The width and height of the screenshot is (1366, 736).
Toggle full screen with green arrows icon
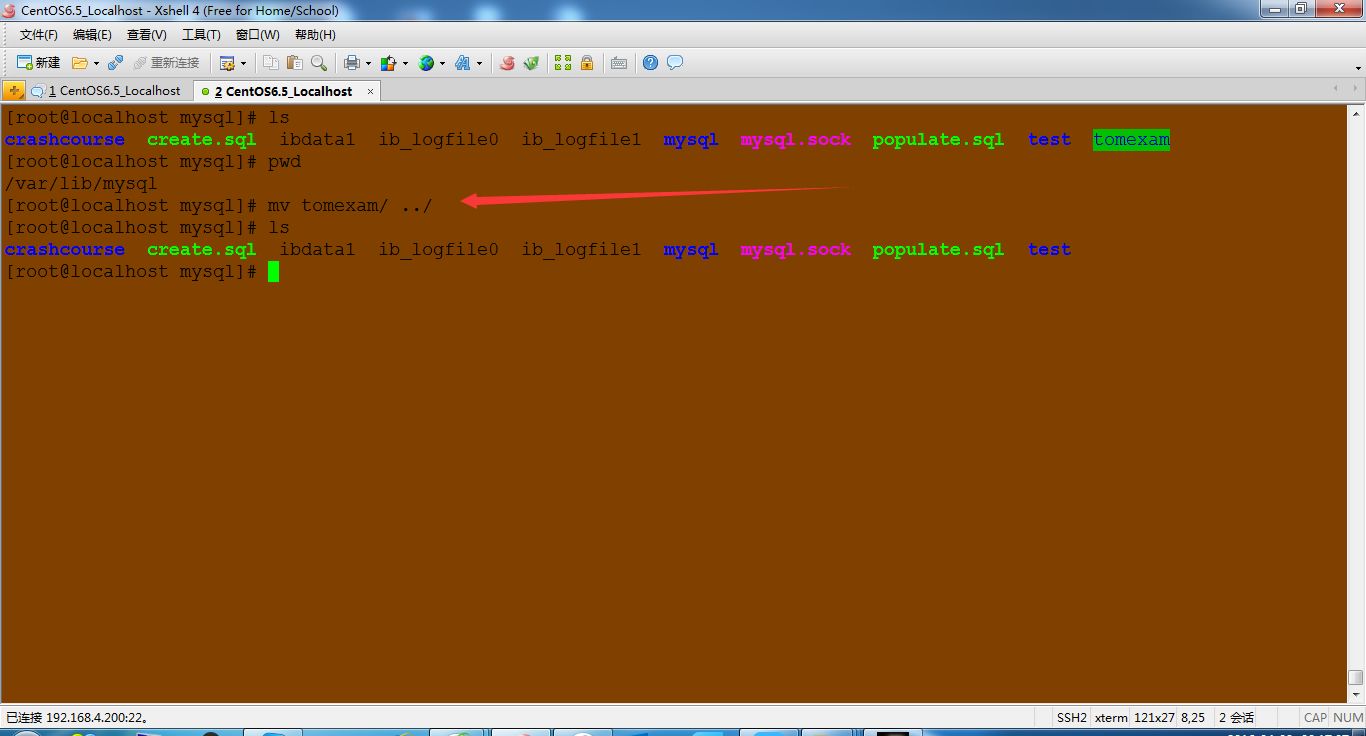coord(563,63)
